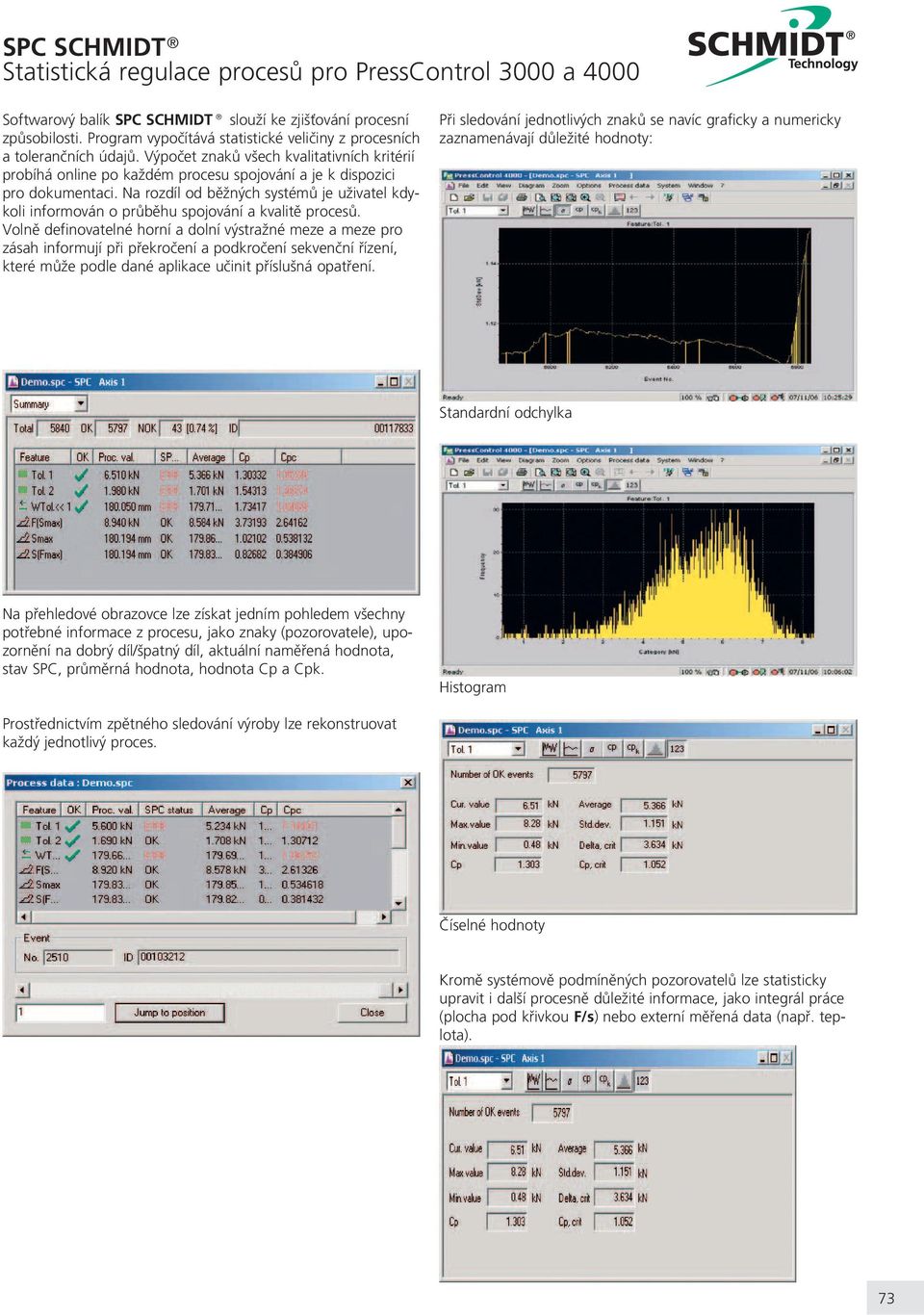Click the sigma icon in the Číselné hodnoty window toolbar
The width and height of the screenshot is (924, 1315).
pos(593,748)
